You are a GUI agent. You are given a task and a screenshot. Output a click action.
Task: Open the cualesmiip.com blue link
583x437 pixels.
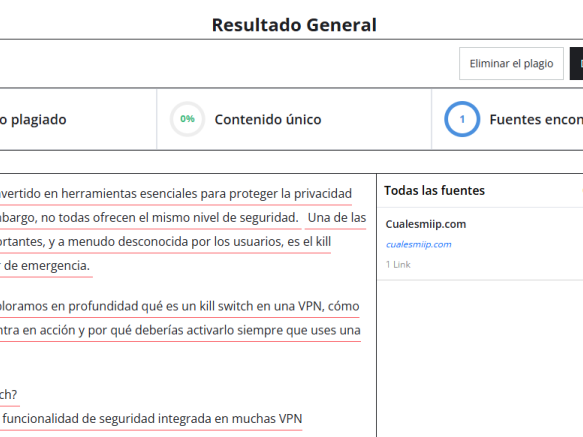pos(419,244)
